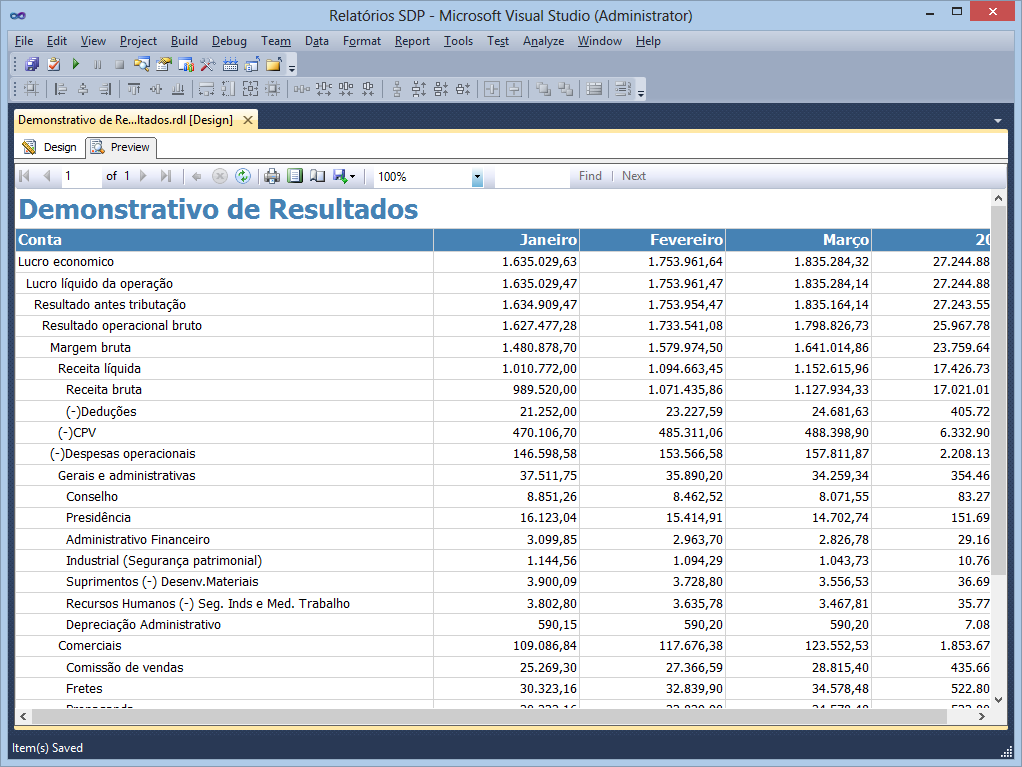1022x767 pixels.
Task: Open the File menu
Action: click(x=24, y=41)
